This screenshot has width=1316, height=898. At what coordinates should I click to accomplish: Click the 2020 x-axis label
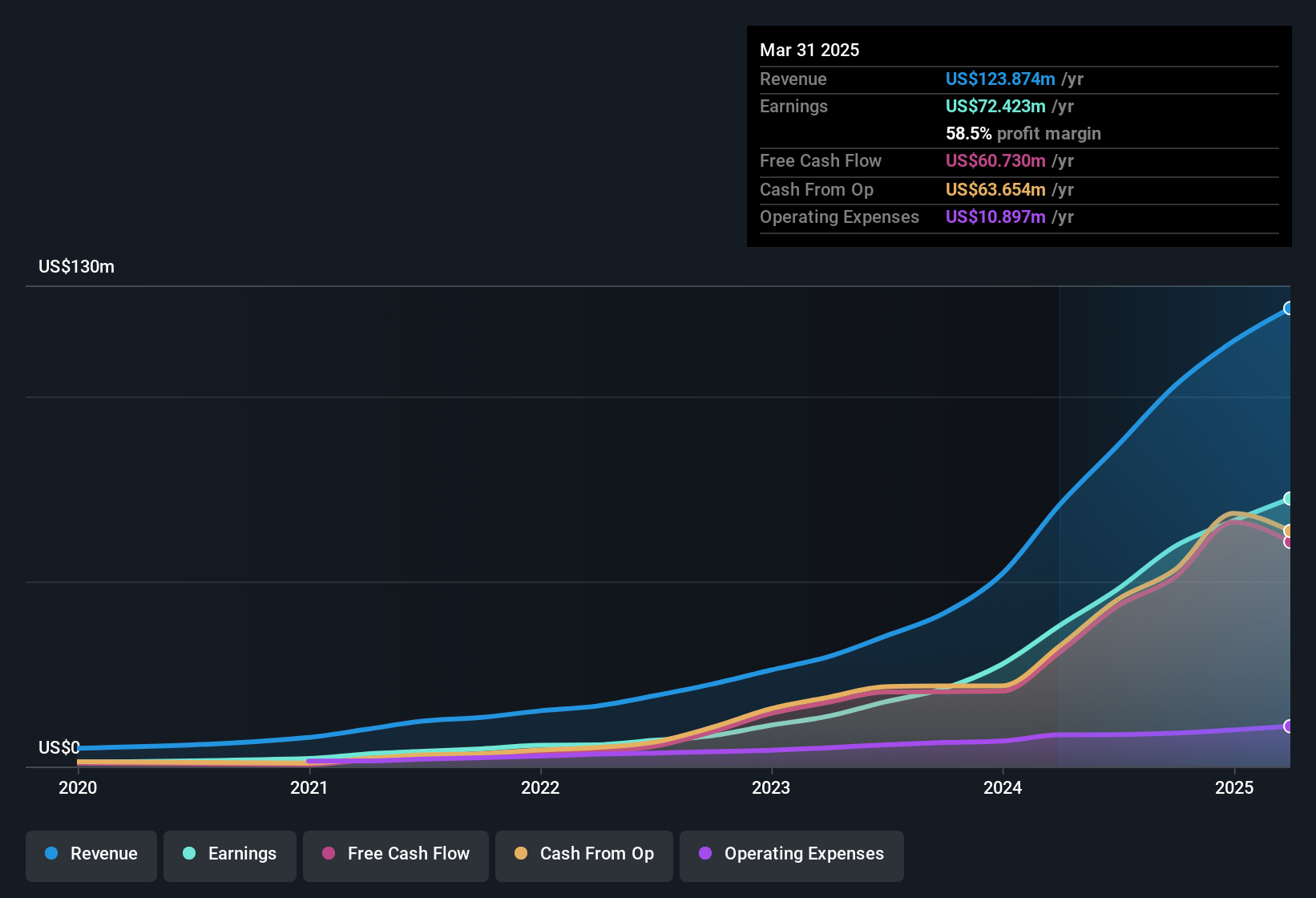78,787
